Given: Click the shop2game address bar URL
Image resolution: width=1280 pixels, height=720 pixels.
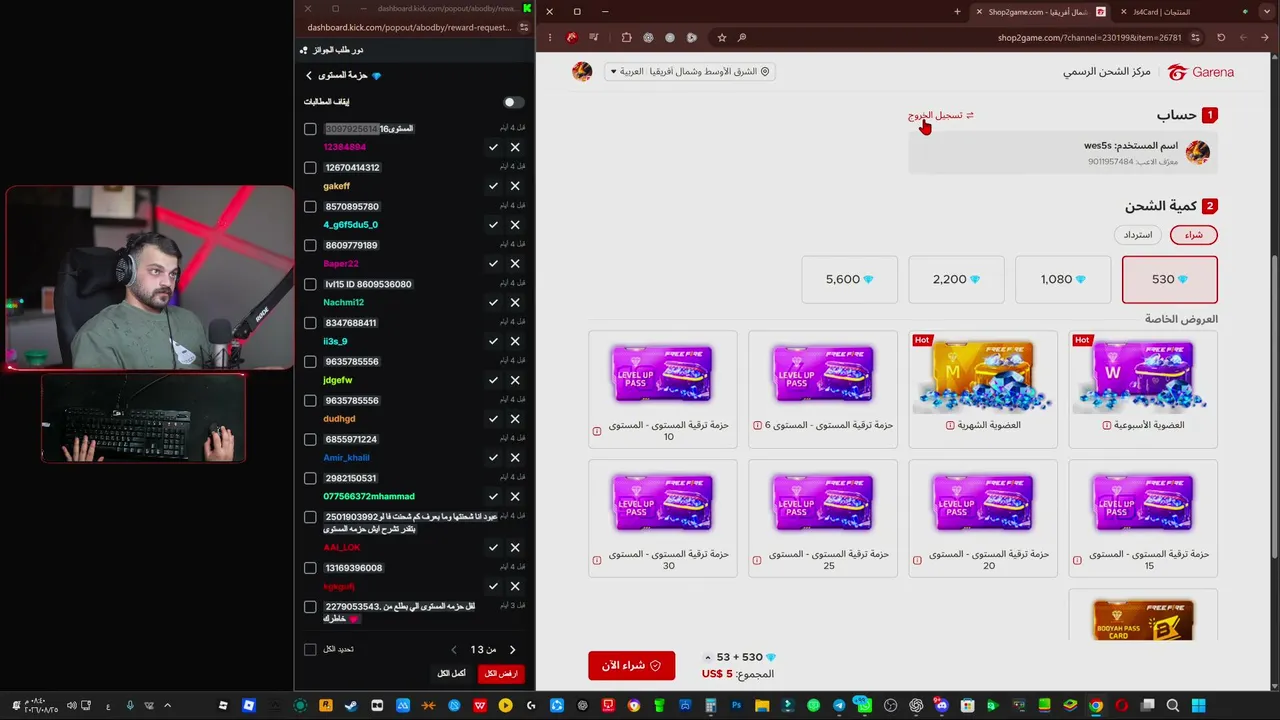Looking at the screenshot, I should click(x=1090, y=38).
